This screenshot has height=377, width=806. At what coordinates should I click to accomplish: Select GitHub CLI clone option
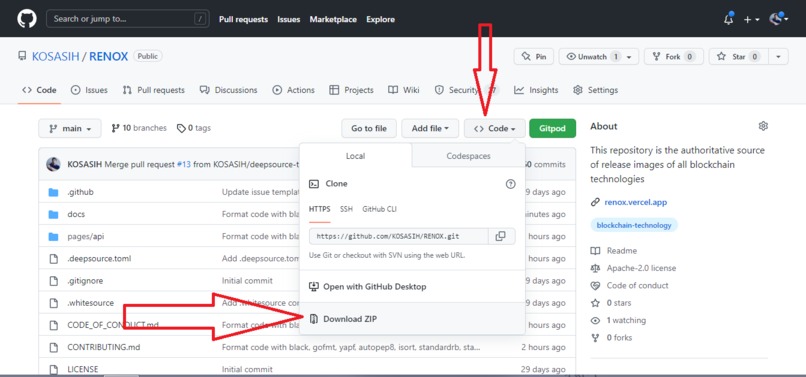click(x=379, y=209)
